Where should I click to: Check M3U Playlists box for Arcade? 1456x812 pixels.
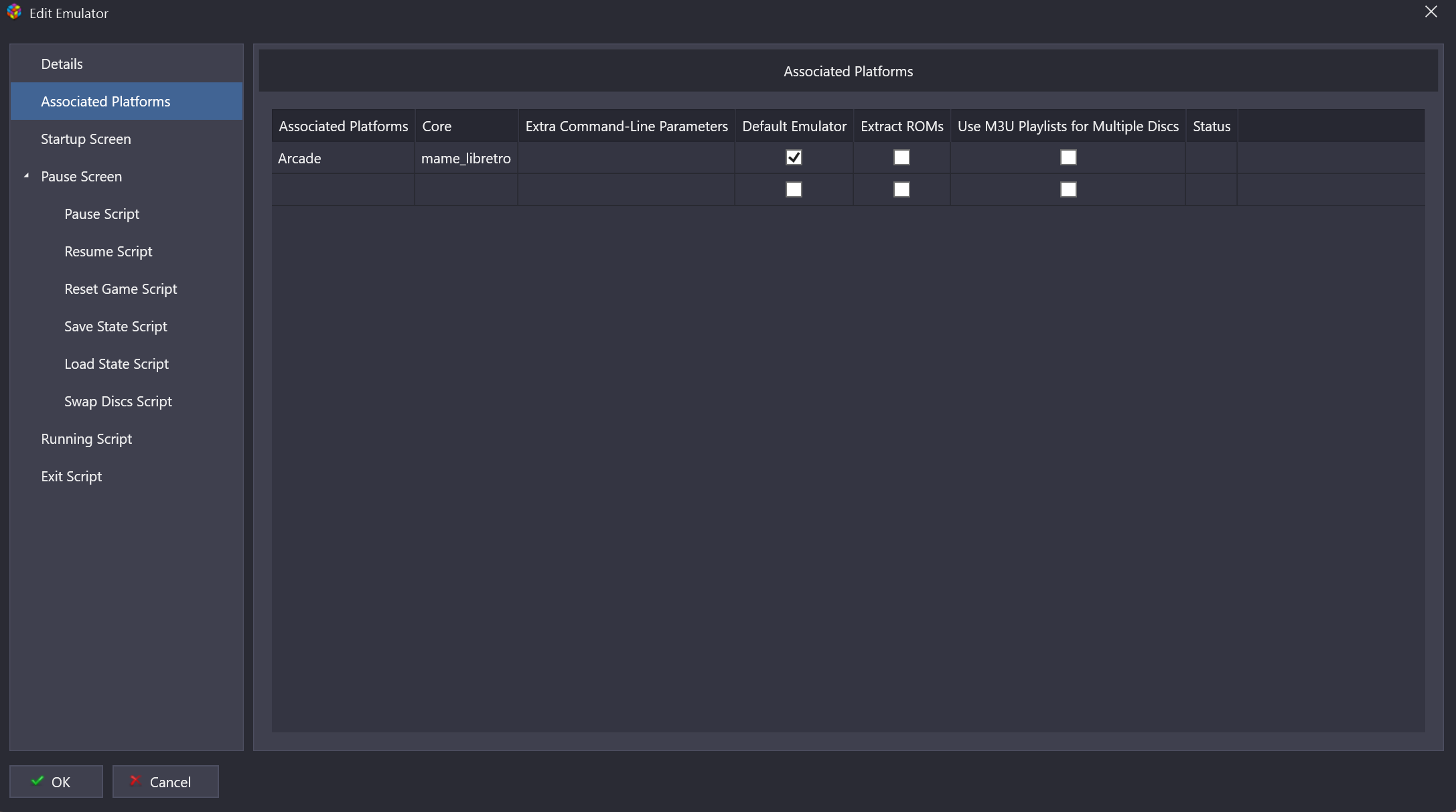[1068, 157]
